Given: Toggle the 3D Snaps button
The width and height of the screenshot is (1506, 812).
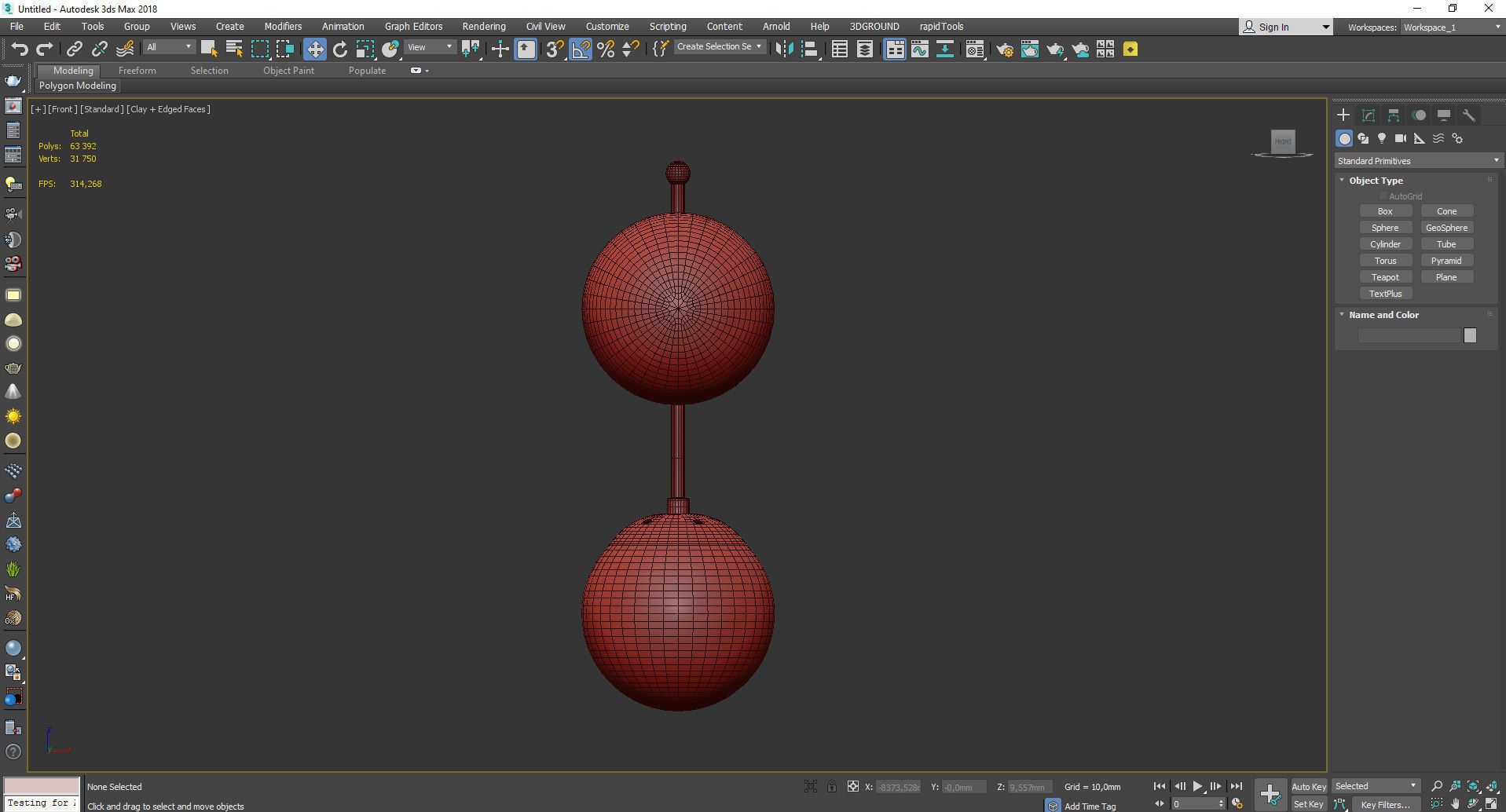Looking at the screenshot, I should 555,49.
